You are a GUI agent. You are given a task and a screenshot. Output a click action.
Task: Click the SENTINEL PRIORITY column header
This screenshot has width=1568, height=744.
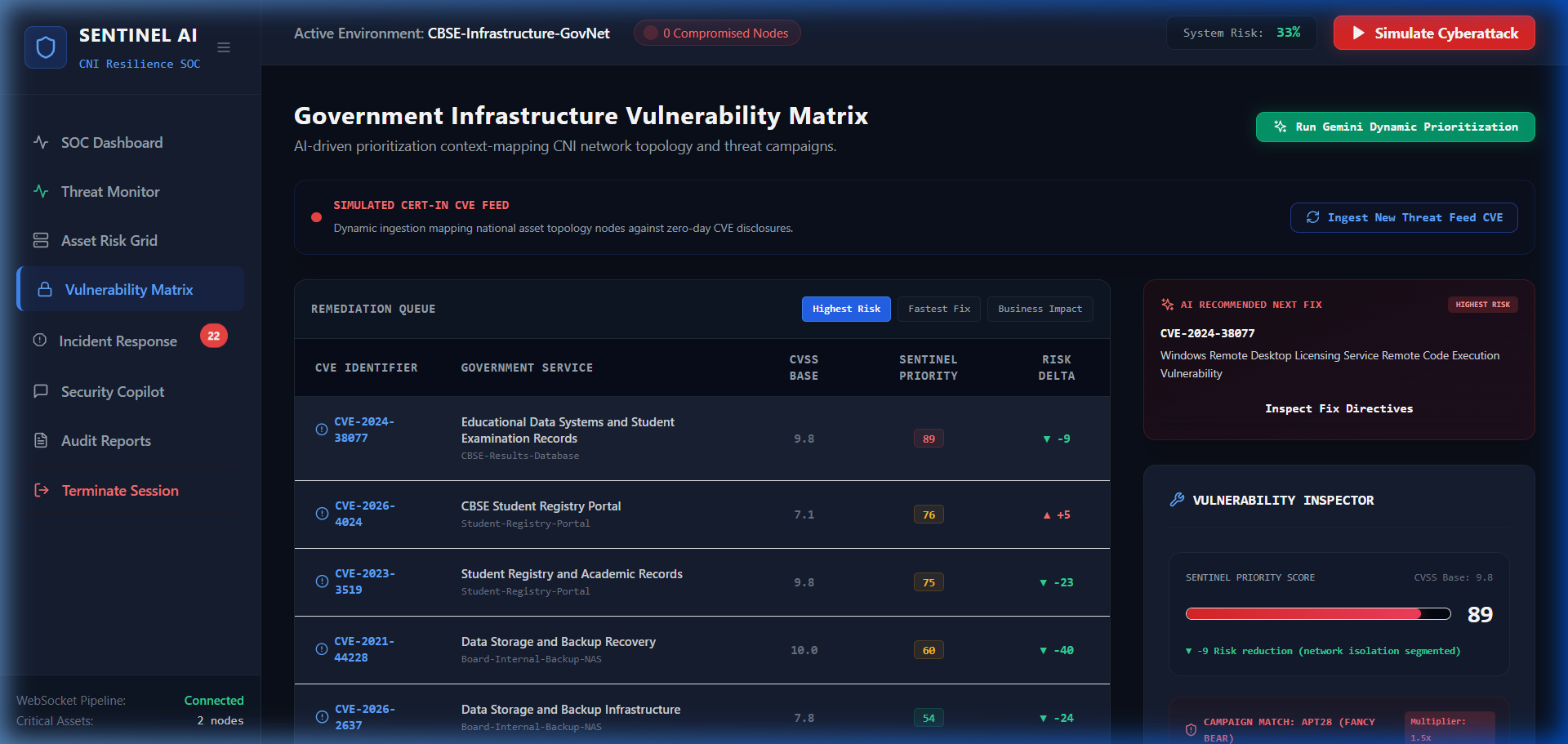coord(929,368)
